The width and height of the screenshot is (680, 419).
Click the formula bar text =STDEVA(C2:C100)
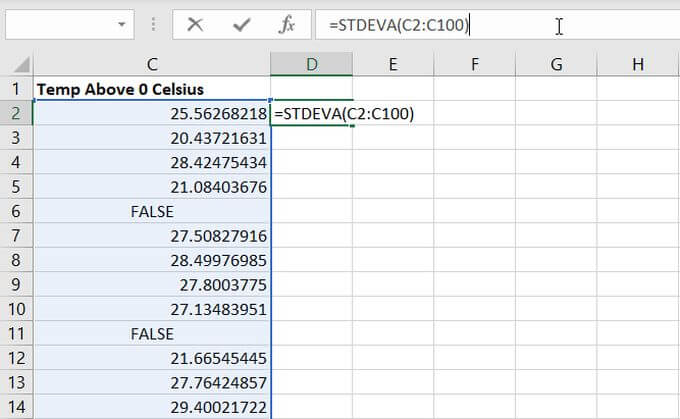coord(400,26)
